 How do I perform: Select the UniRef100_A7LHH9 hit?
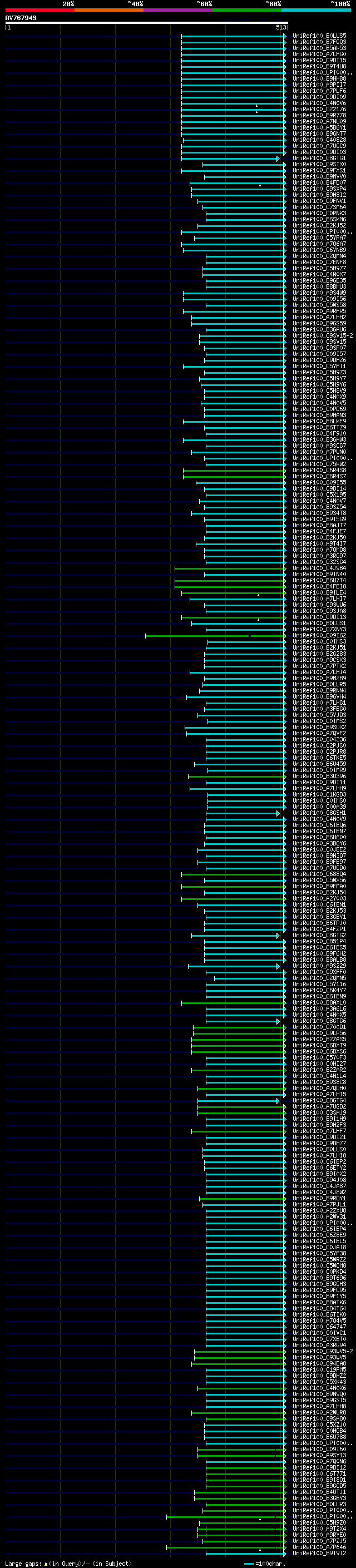[319, 789]
